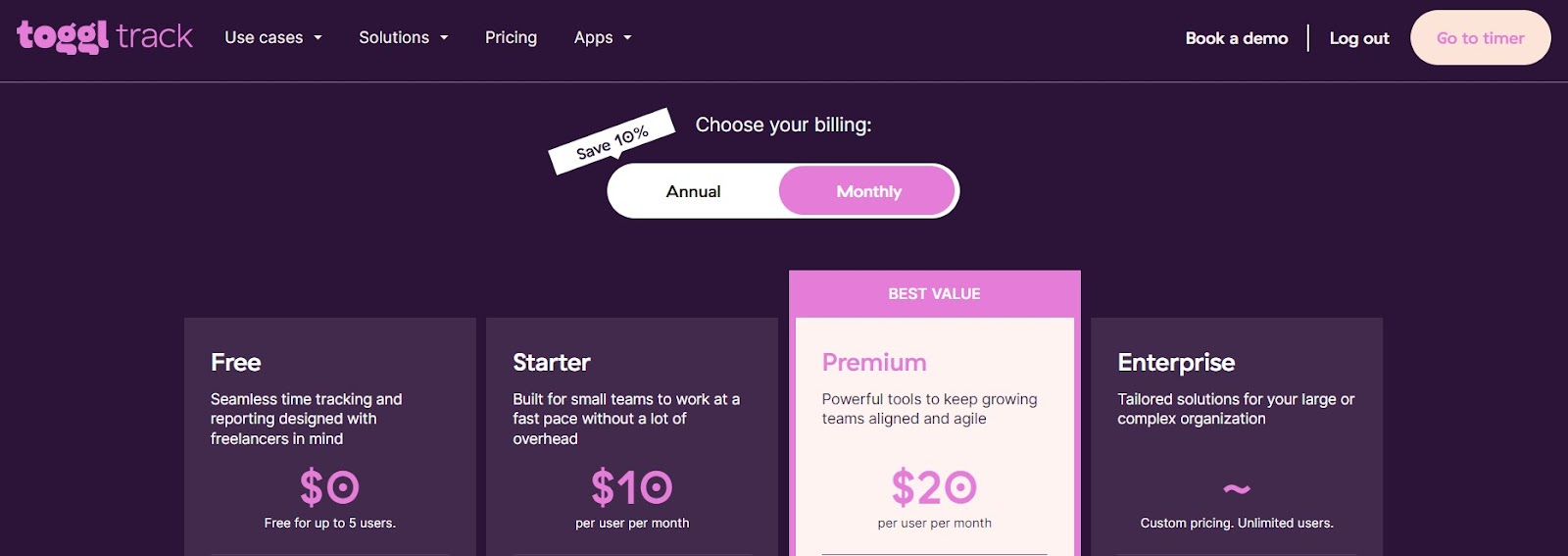Click the BEST VALUE banner

934,294
